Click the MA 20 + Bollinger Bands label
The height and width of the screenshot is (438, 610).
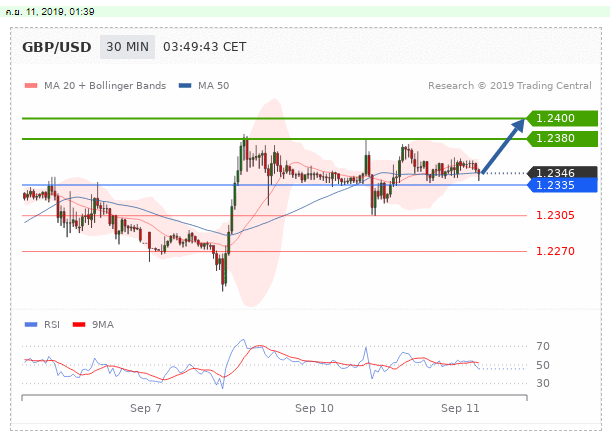[x=105, y=86]
